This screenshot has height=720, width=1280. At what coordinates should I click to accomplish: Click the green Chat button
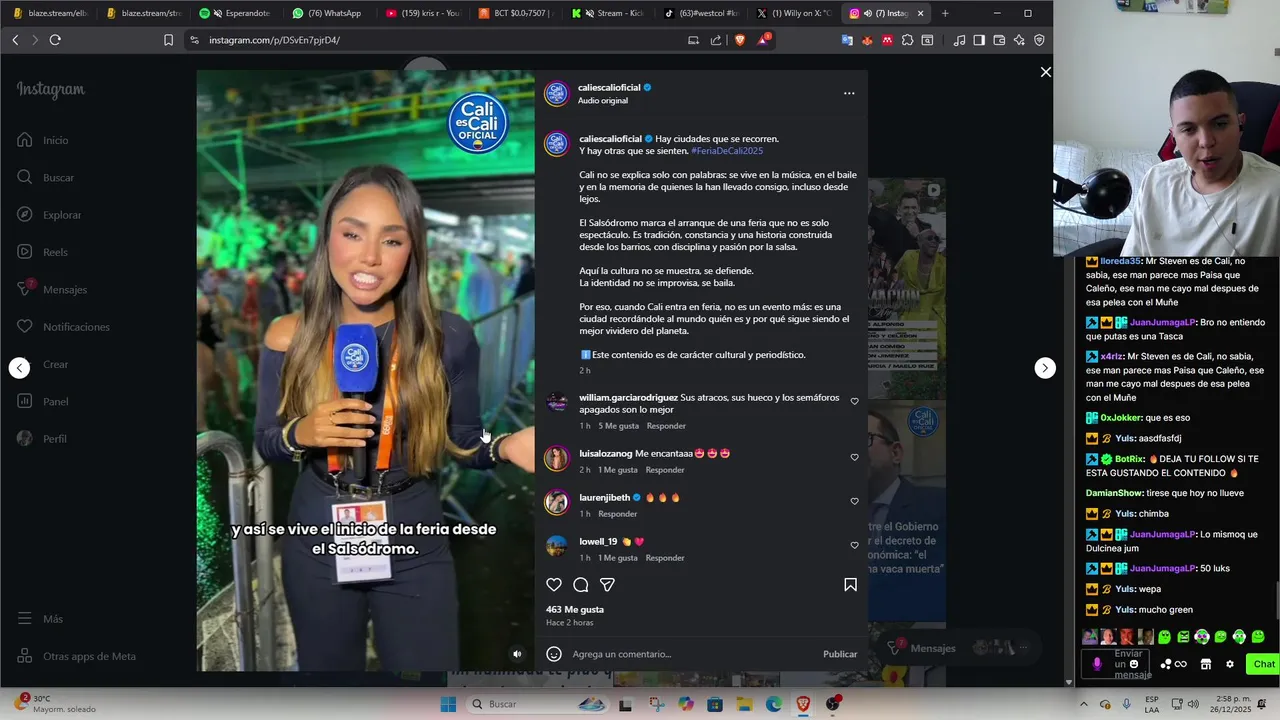[1264, 664]
